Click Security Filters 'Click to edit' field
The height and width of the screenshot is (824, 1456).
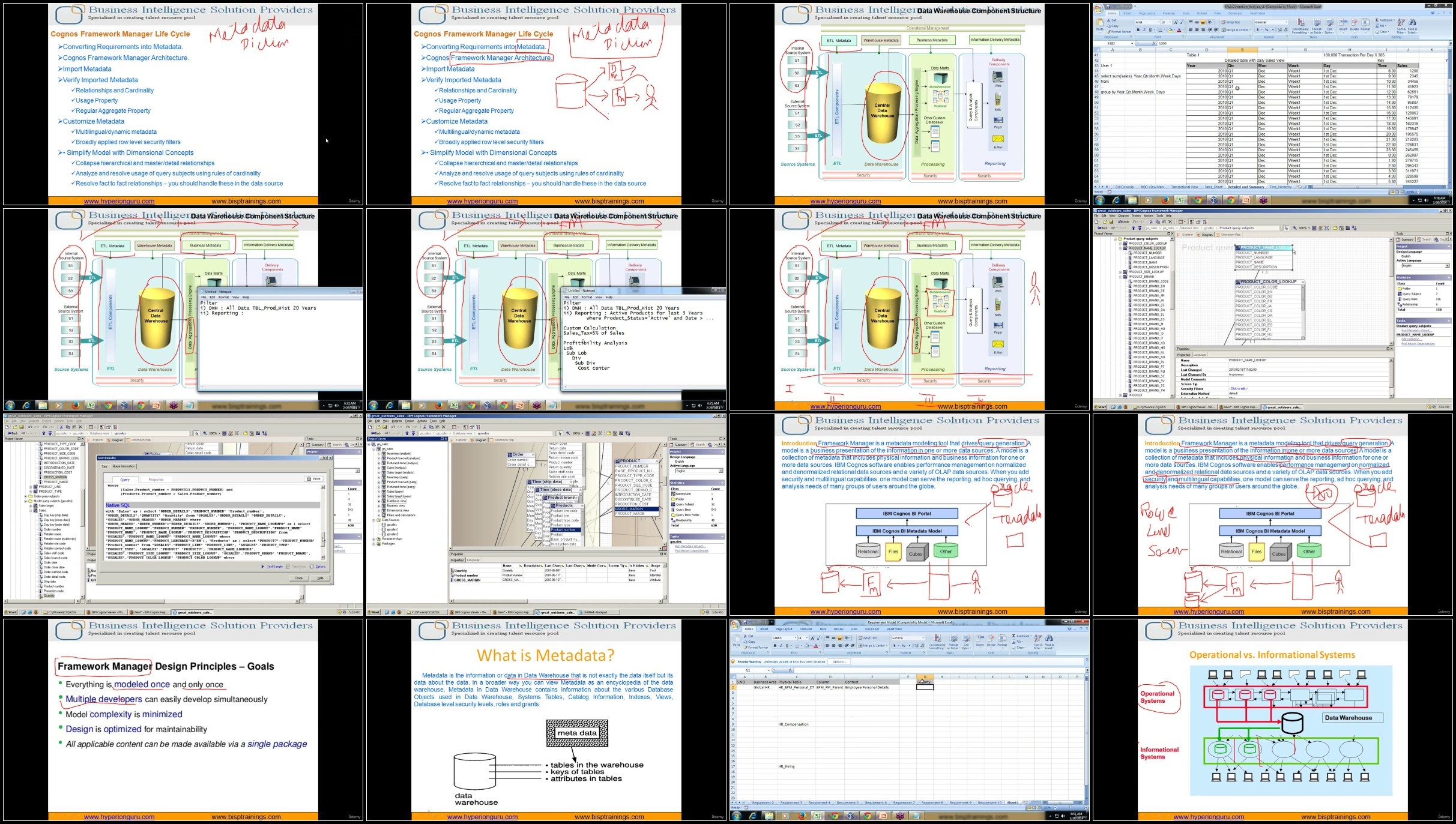(x=1238, y=388)
